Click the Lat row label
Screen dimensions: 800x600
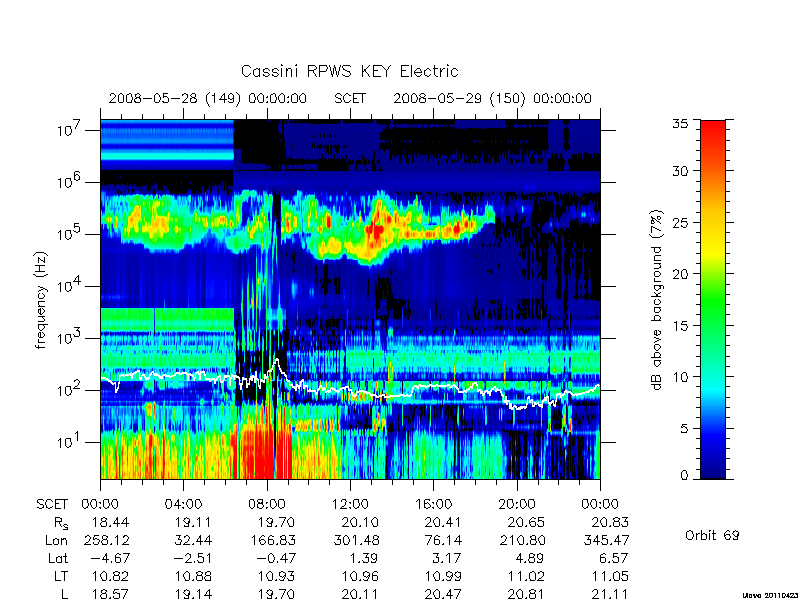tap(58, 559)
